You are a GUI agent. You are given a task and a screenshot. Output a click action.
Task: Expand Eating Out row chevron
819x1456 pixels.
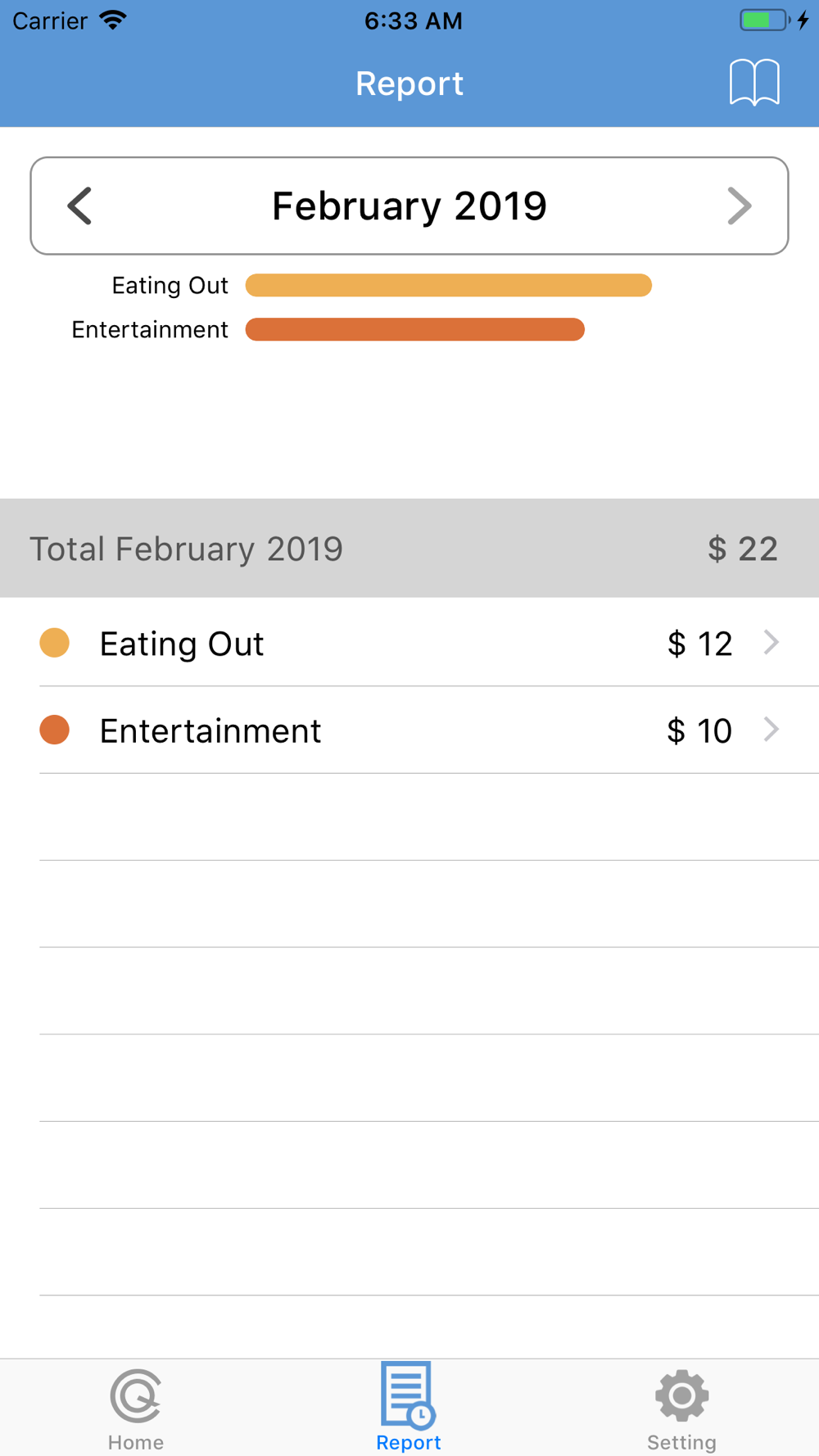click(x=771, y=643)
